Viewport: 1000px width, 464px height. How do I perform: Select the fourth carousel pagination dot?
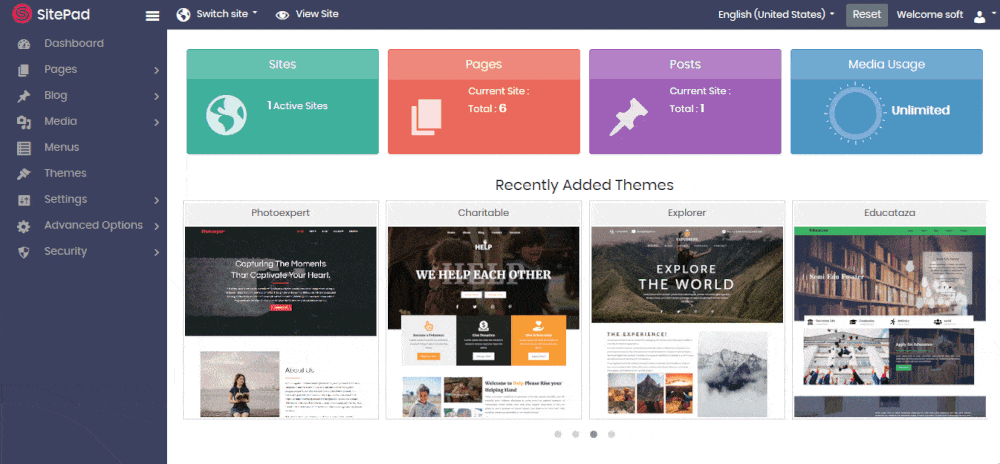[x=612, y=435]
